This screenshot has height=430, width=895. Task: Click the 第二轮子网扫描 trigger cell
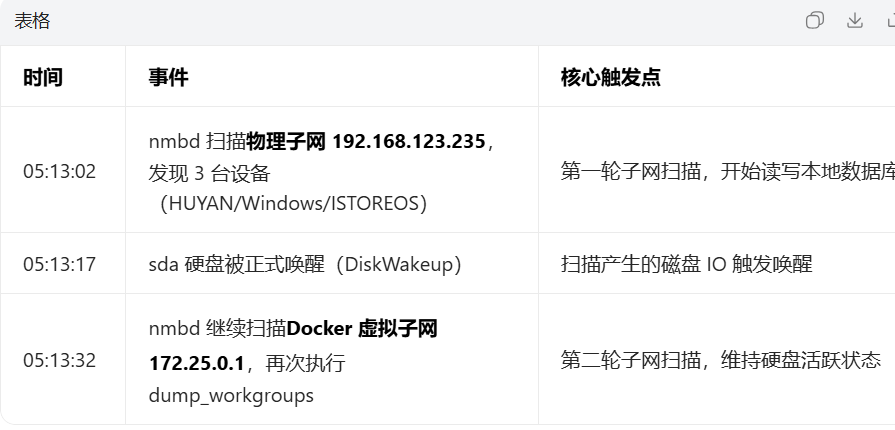tap(720, 360)
